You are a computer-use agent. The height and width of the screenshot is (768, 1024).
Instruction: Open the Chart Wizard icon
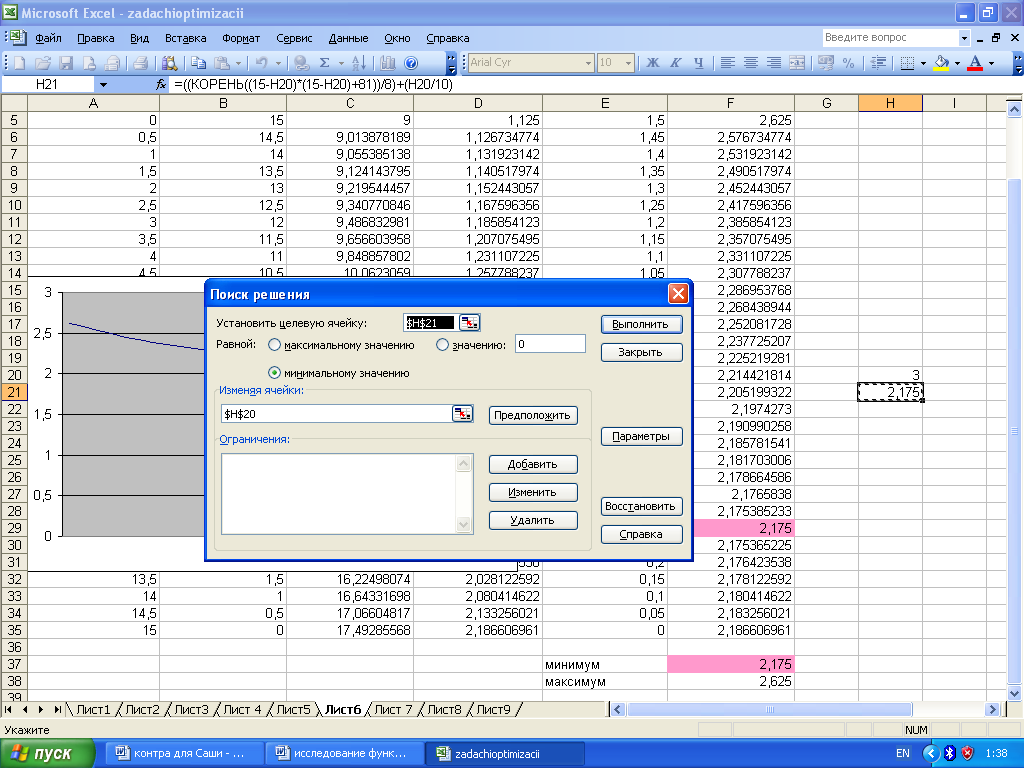[x=388, y=62]
